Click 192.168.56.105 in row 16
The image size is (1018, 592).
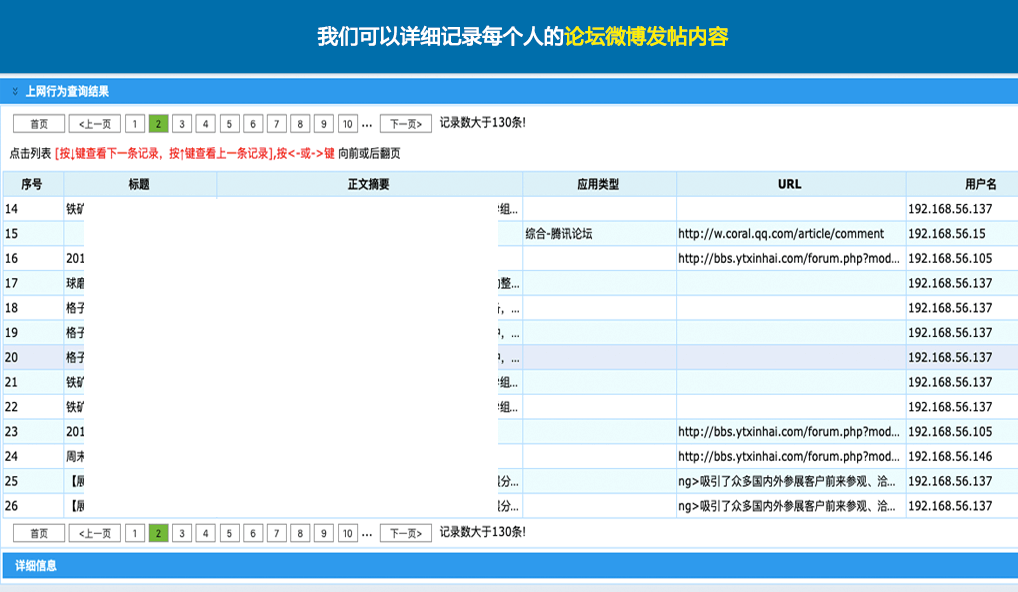click(x=950, y=258)
